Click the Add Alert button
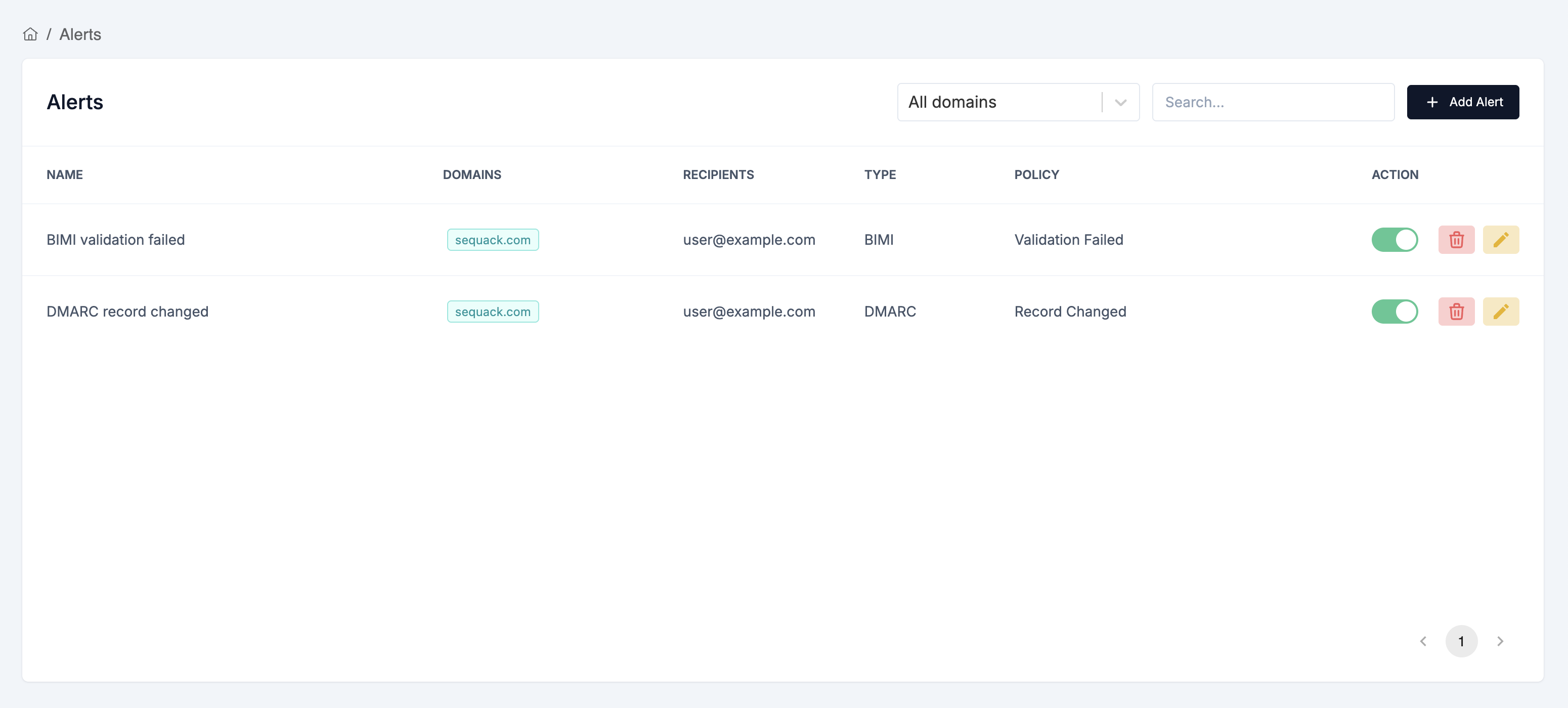This screenshot has height=708, width=1568. [1463, 102]
